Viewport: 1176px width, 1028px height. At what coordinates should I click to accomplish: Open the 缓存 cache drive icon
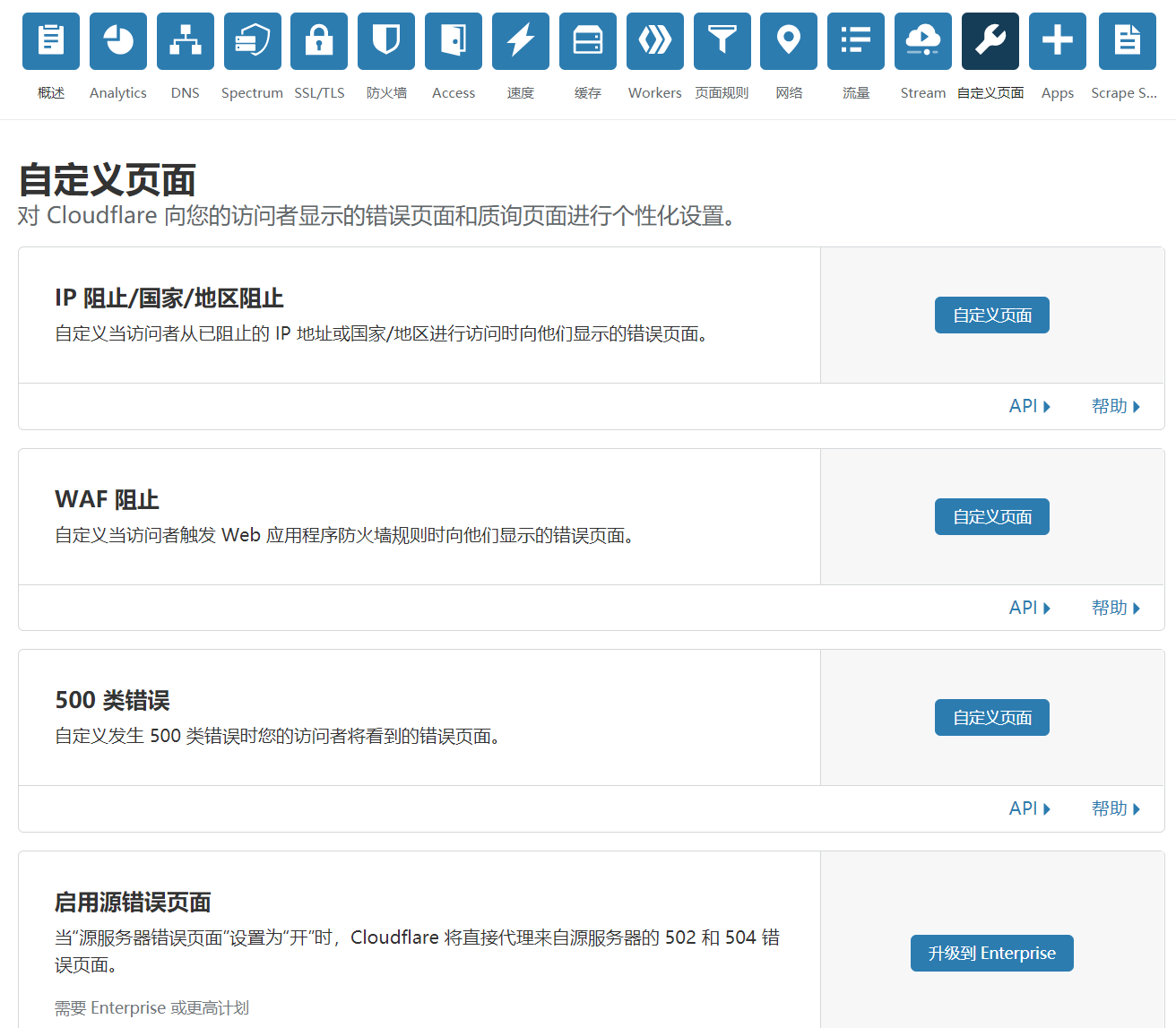point(588,41)
